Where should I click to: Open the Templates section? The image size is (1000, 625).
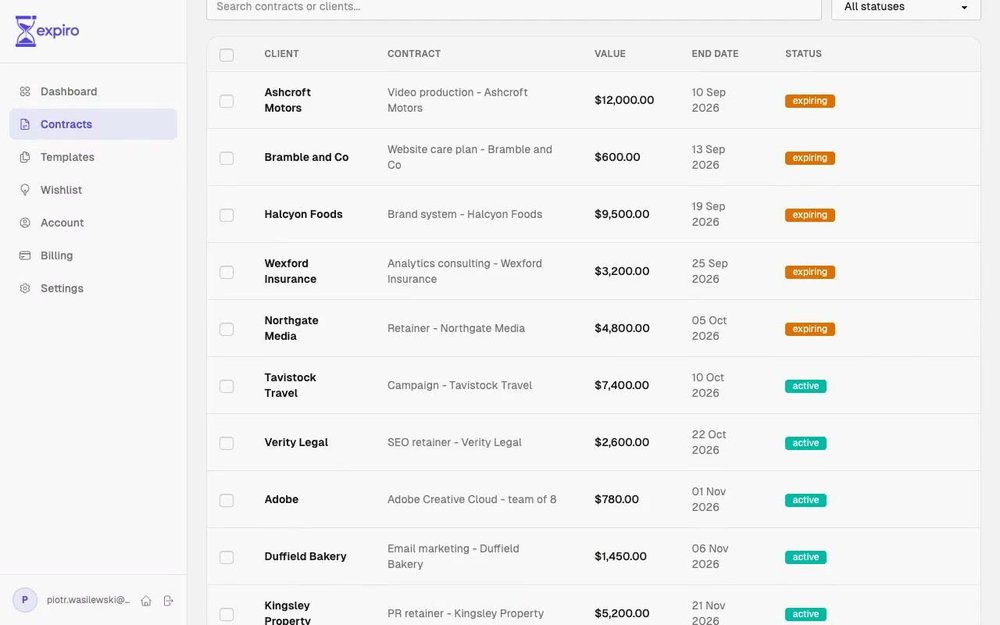[93, 157]
